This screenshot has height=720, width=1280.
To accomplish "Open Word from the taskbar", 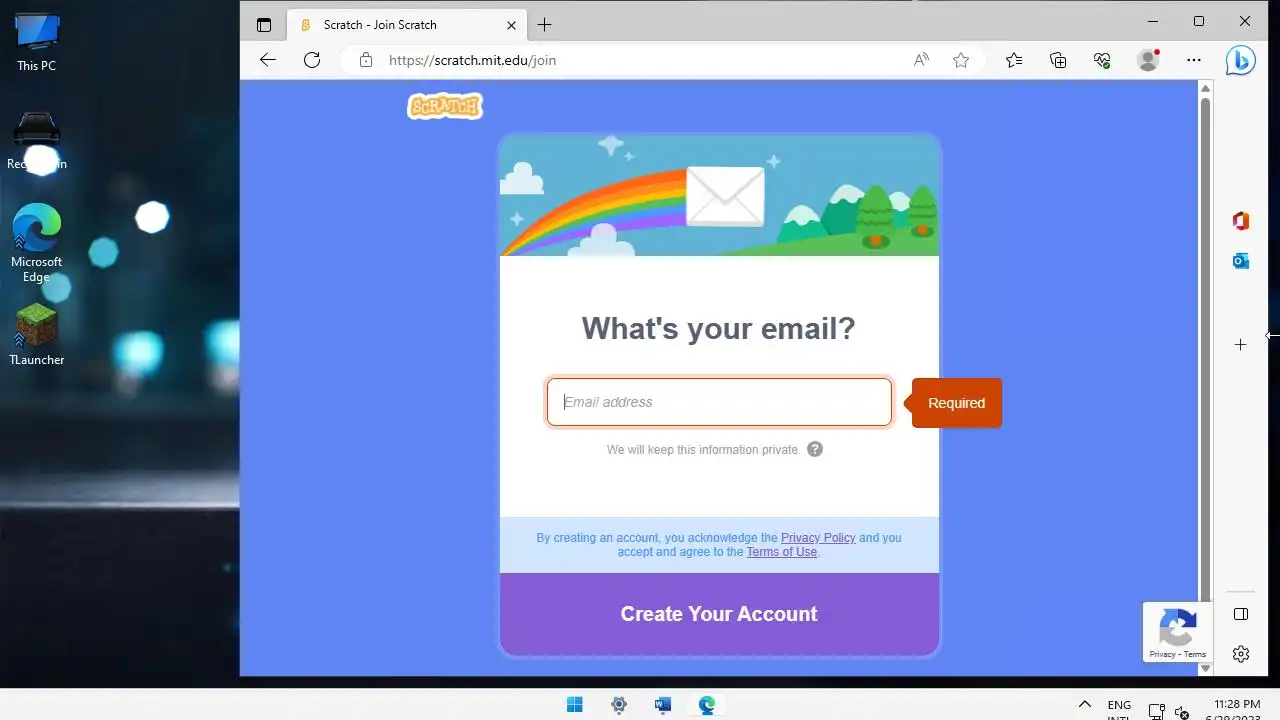I will point(663,705).
